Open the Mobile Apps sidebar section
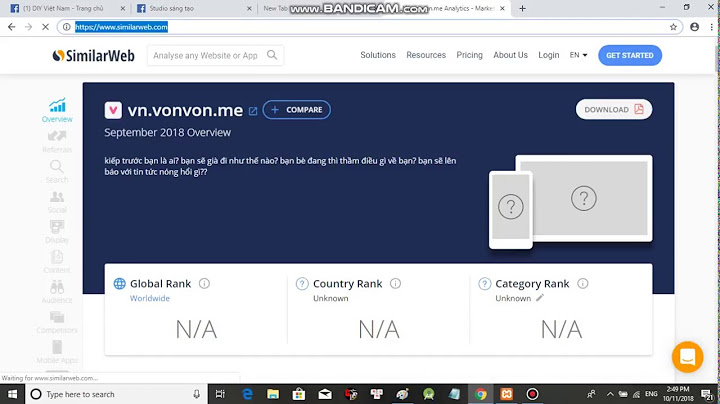This screenshot has width=720, height=404. (x=57, y=352)
